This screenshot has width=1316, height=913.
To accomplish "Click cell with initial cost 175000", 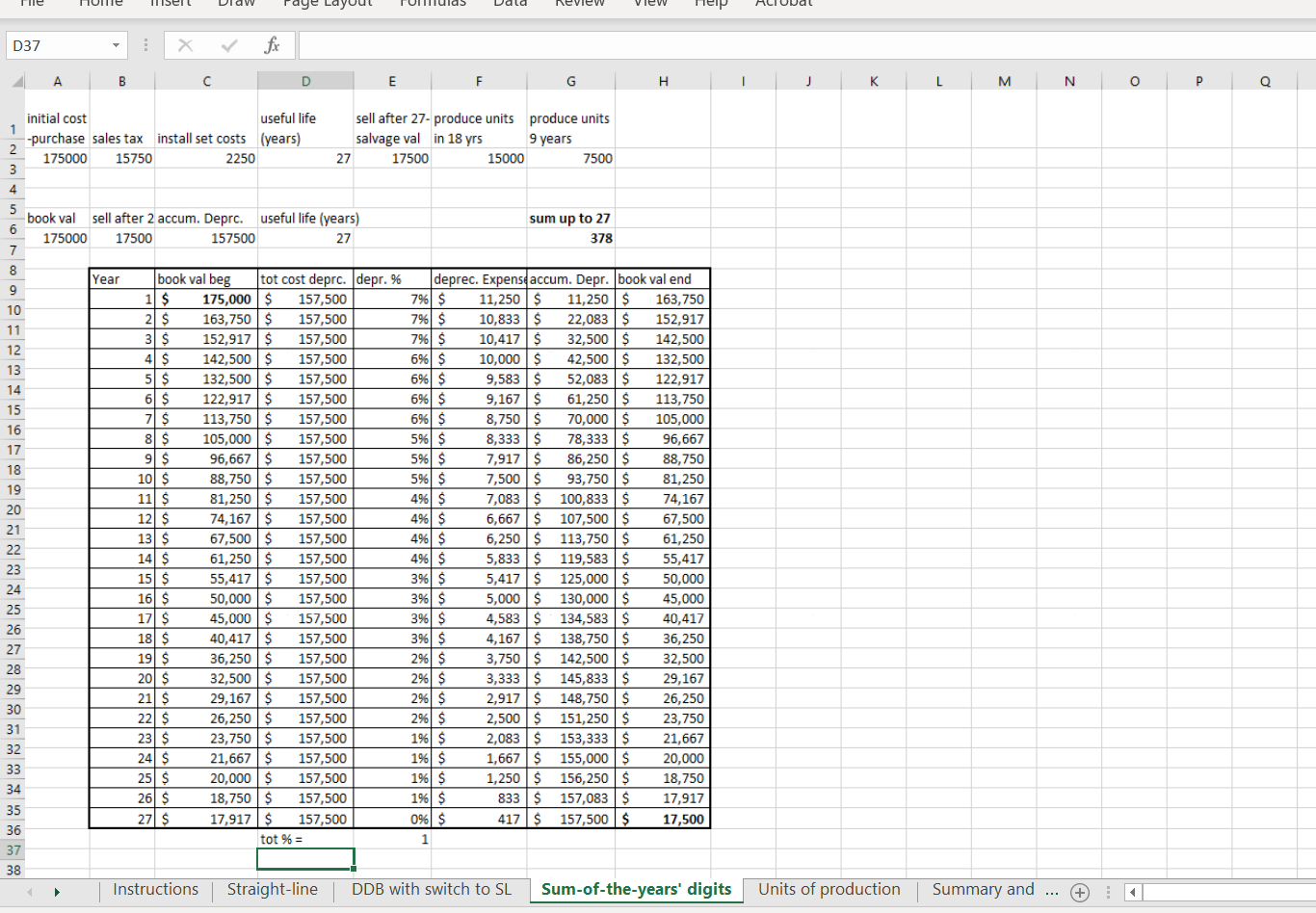I will (x=57, y=158).
